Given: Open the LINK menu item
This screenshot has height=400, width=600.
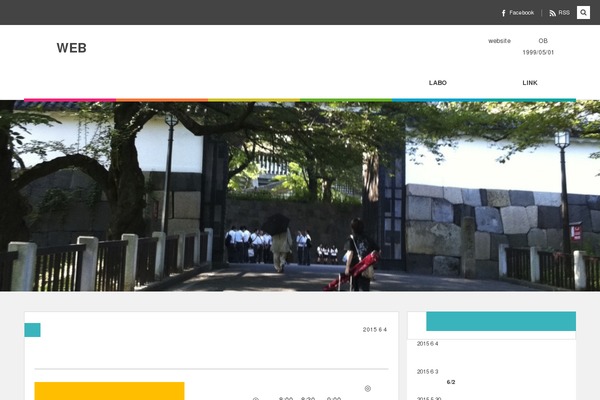Looking at the screenshot, I should [x=530, y=83].
